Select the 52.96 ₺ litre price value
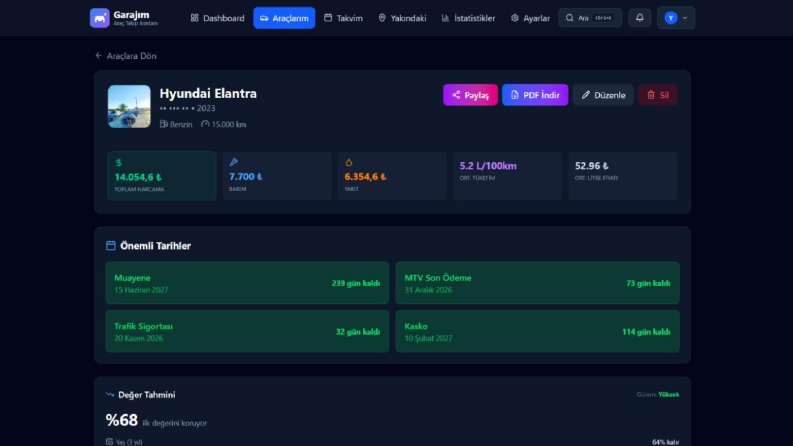Viewport: 793px width, 446px height. 592,166
